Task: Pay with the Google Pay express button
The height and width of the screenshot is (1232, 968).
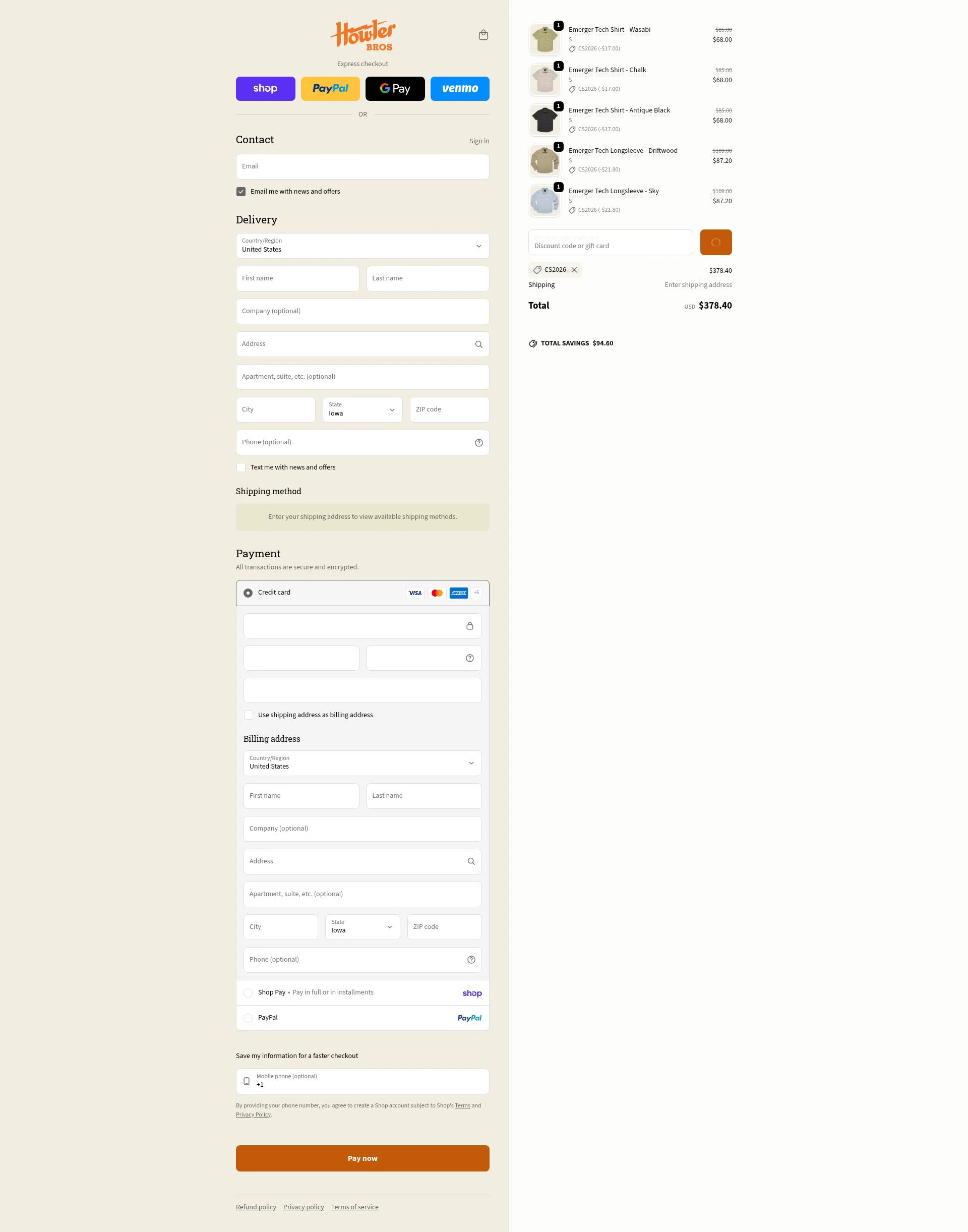Action: 394,88
